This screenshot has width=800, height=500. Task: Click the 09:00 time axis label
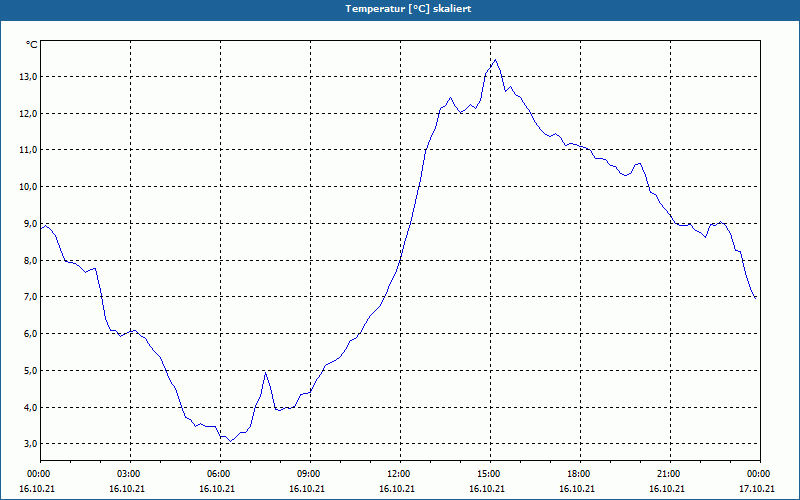tap(310, 474)
